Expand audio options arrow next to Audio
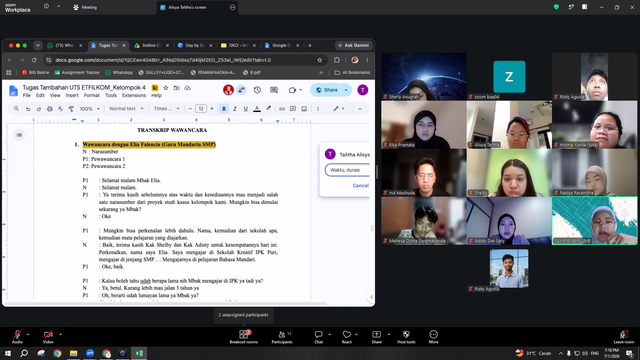The width and height of the screenshot is (640, 360). coord(28,334)
